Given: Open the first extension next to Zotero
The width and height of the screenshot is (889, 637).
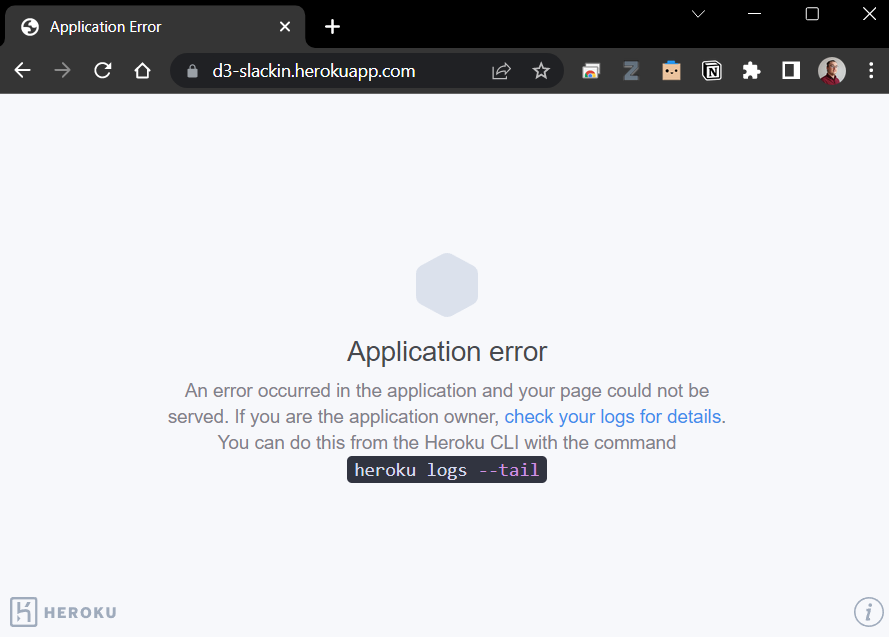Looking at the screenshot, I should coord(591,70).
